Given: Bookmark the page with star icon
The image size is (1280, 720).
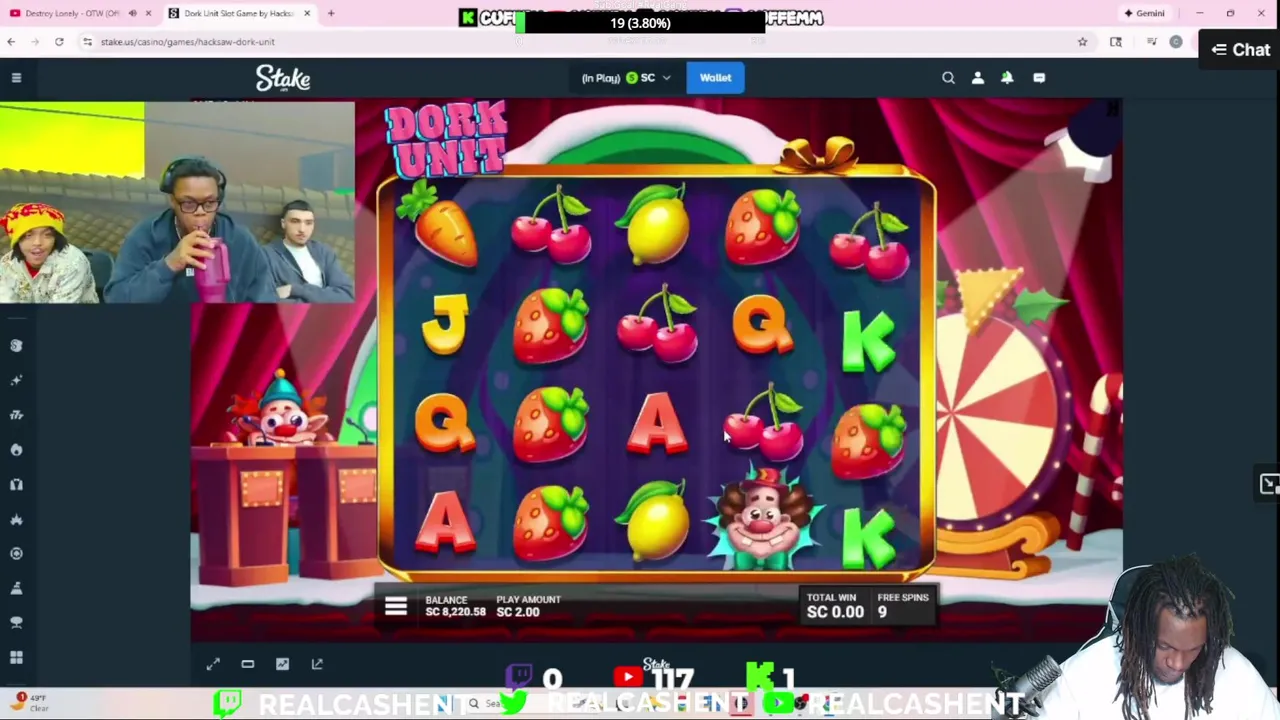Looking at the screenshot, I should click(1082, 42).
